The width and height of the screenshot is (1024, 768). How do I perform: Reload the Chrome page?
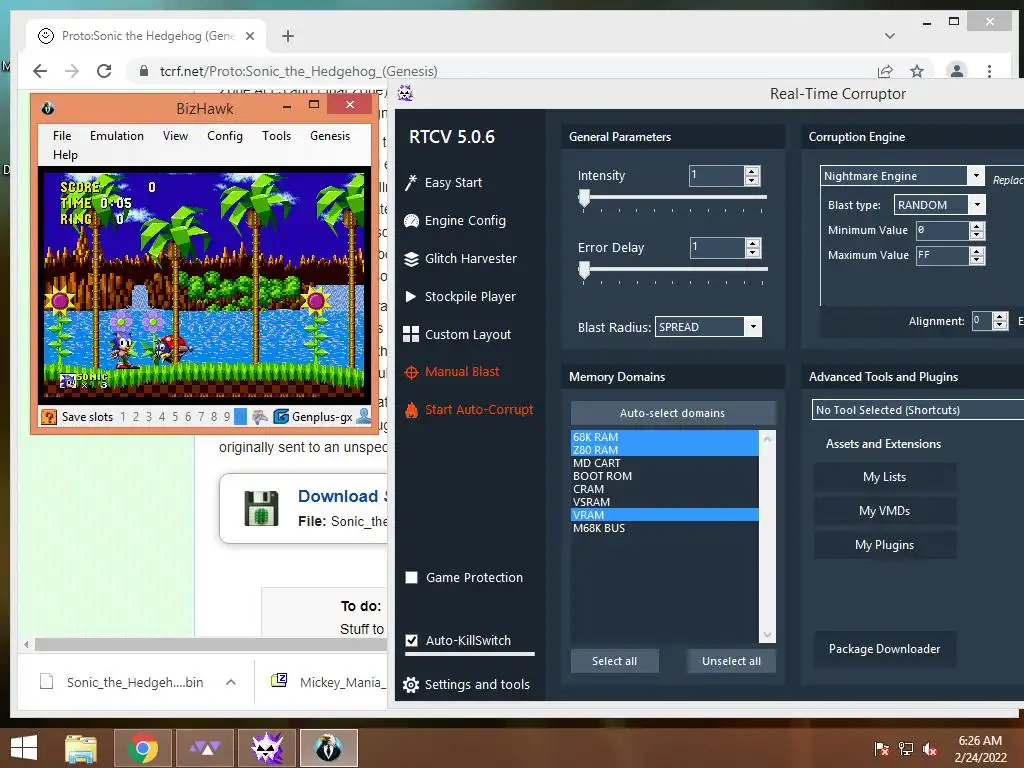pos(104,71)
